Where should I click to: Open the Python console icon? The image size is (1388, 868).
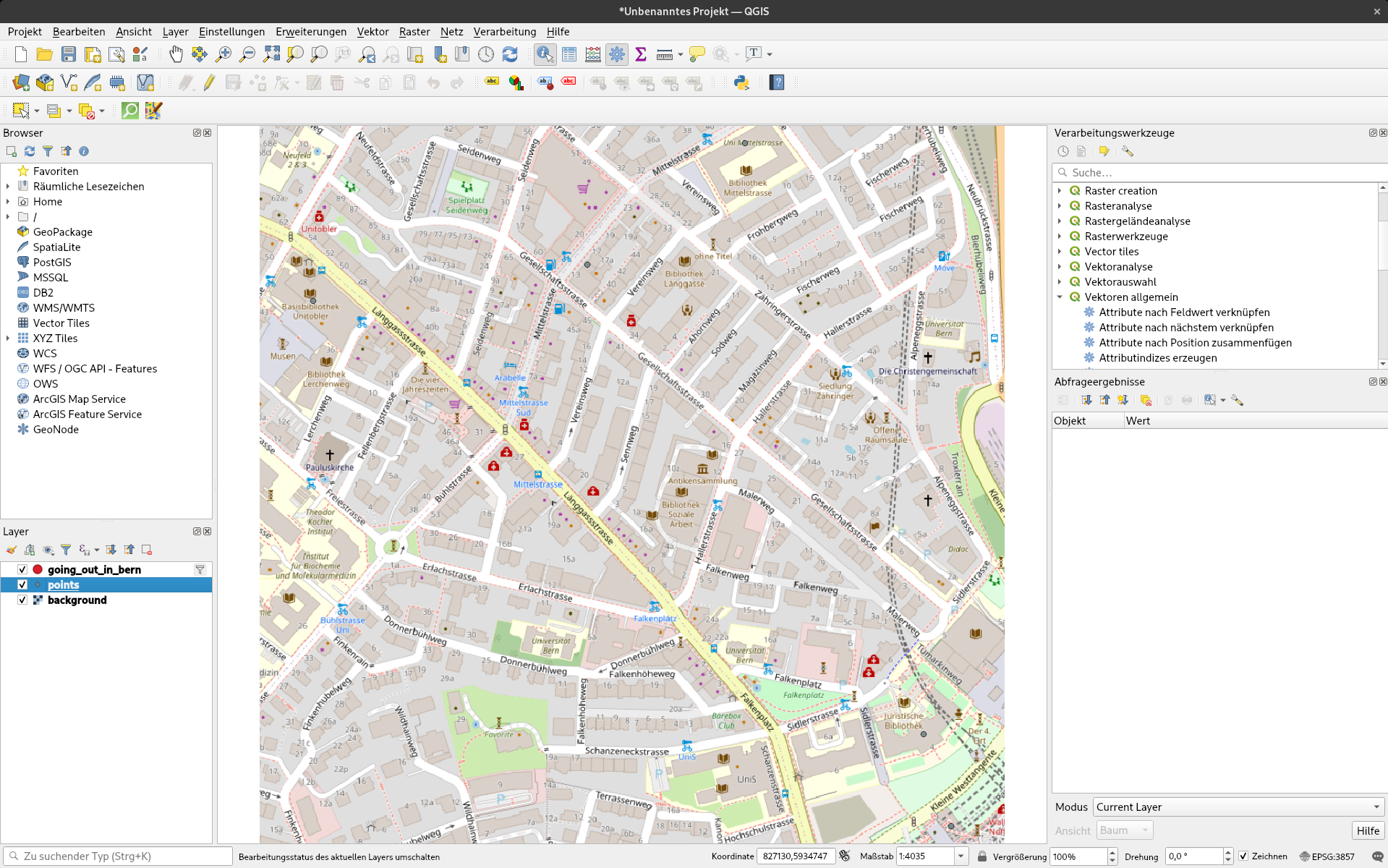coord(741,82)
